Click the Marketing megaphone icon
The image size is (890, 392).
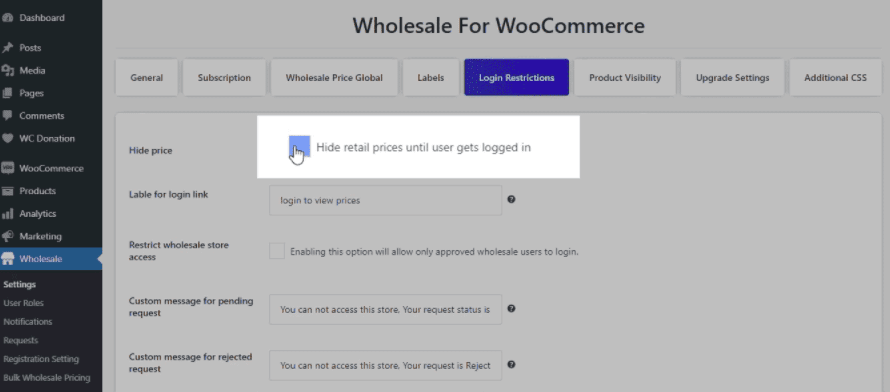click(x=7, y=236)
